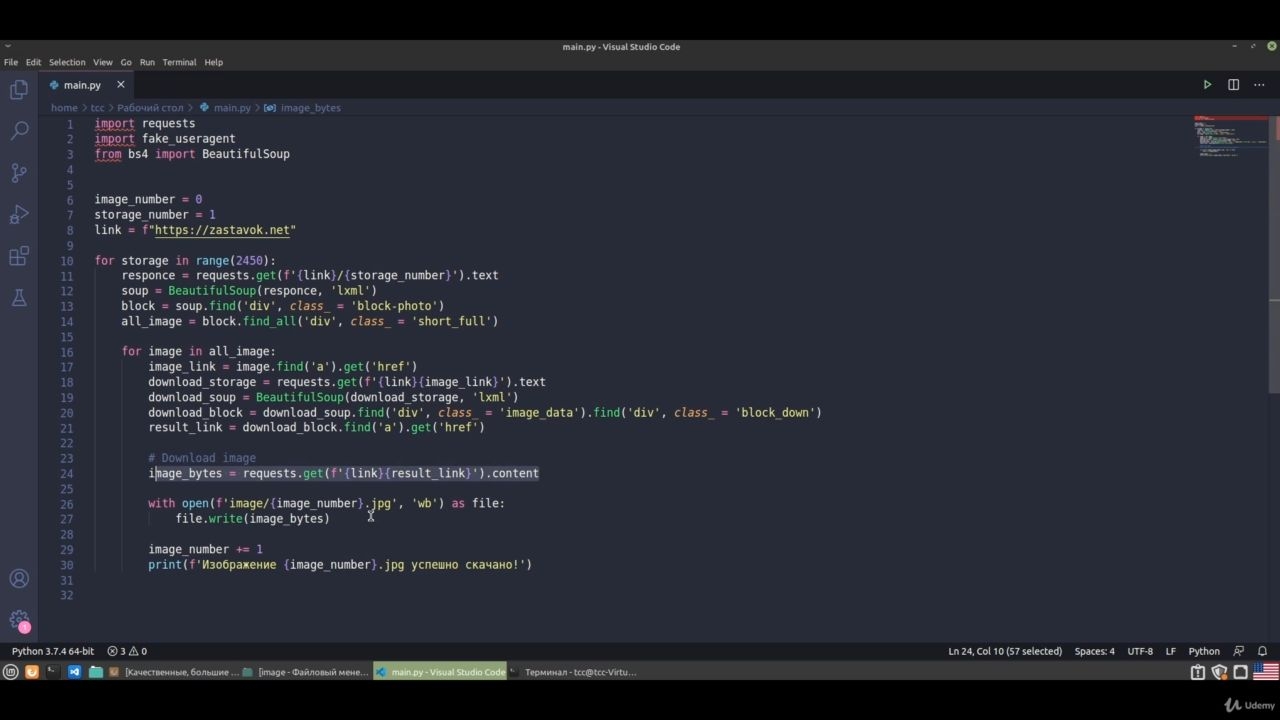Place cursor on 'import requests' line
This screenshot has width=1280, height=720.
click(x=145, y=123)
